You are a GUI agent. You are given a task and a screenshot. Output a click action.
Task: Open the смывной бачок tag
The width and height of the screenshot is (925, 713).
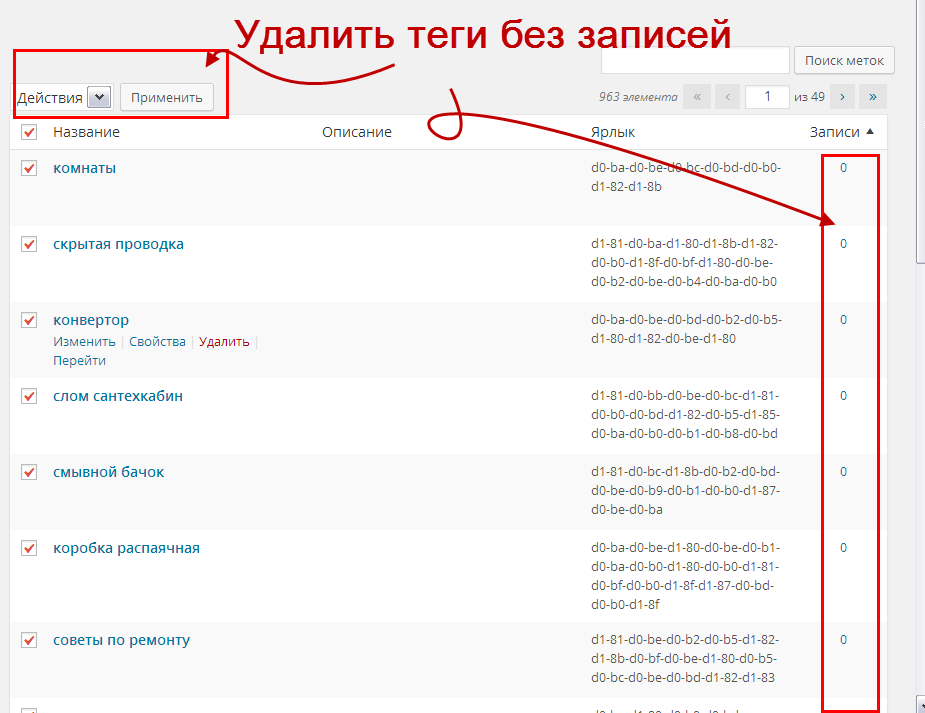pos(109,472)
